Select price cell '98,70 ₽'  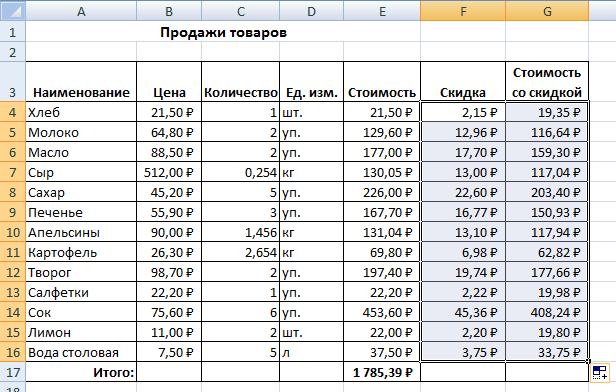tap(169, 272)
